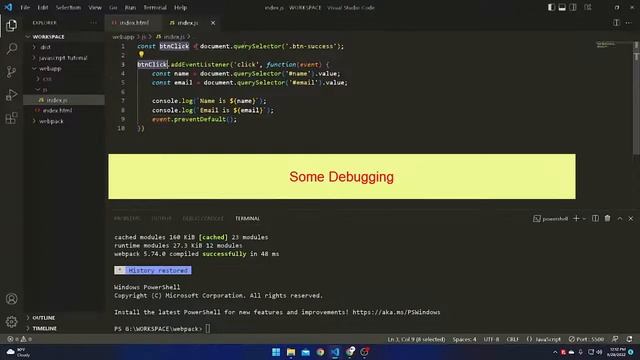
Task: Kill terminal with trash icon
Action: coord(607,218)
